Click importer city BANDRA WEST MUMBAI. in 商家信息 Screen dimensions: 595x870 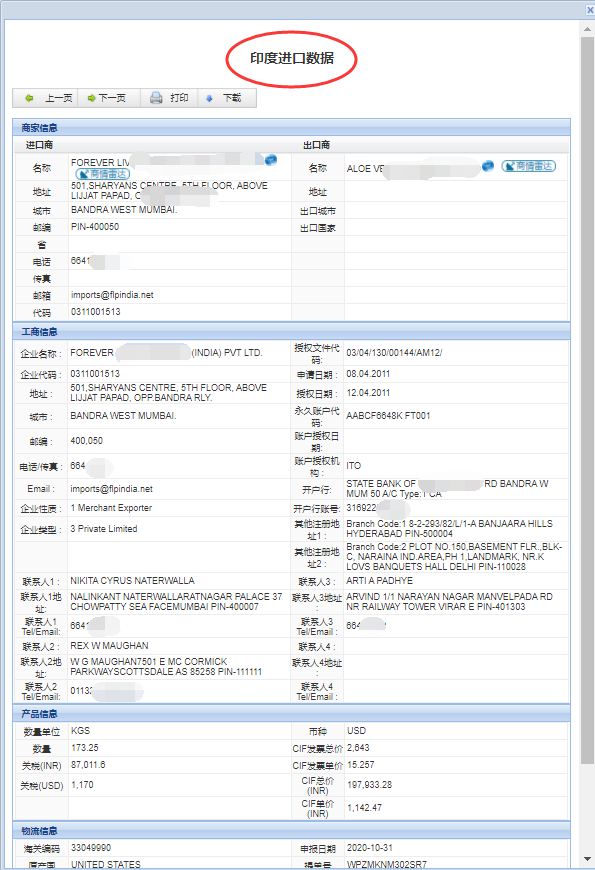click(x=124, y=210)
